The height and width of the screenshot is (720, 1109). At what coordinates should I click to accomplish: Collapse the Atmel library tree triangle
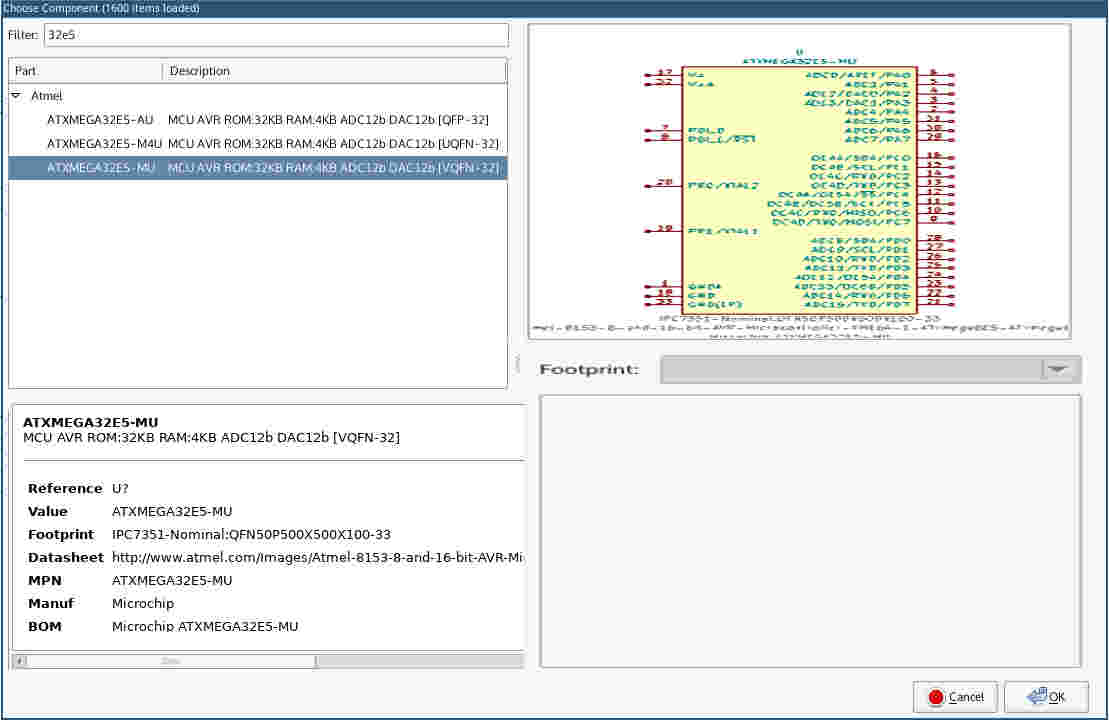point(17,97)
